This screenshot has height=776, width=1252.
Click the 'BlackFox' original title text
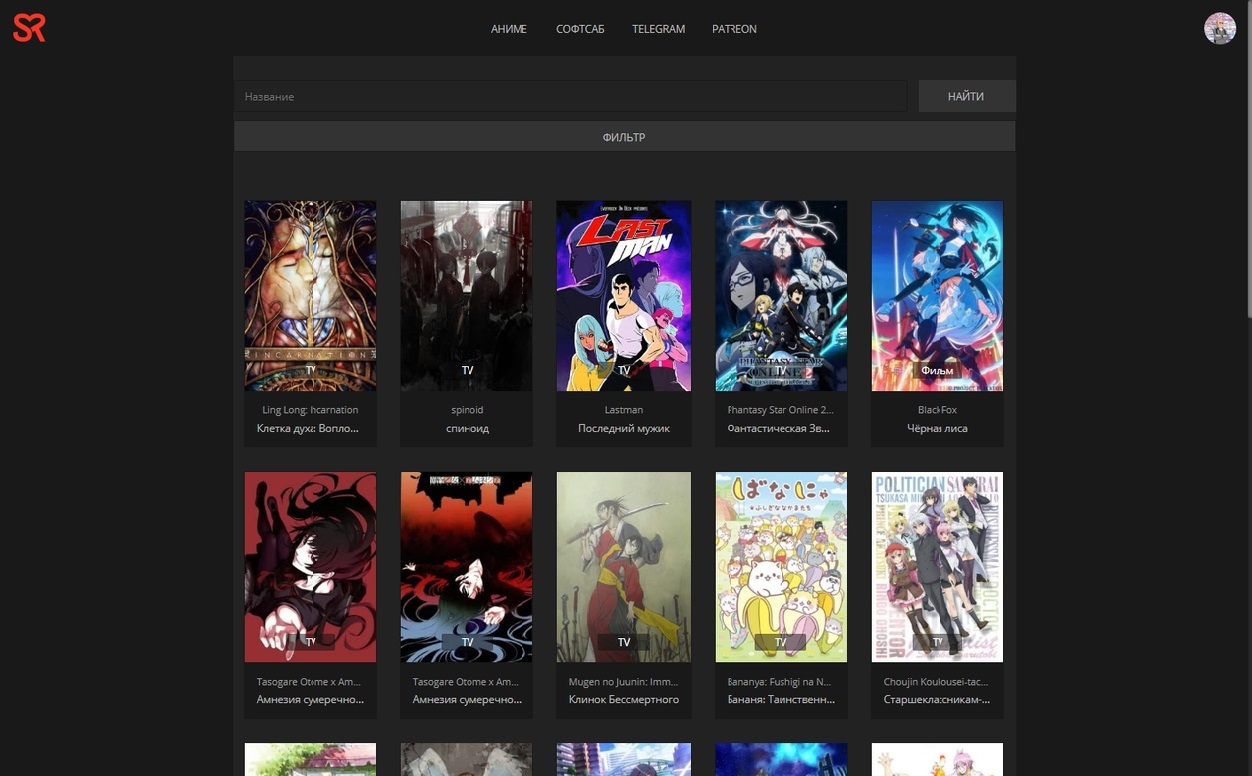tap(937, 410)
